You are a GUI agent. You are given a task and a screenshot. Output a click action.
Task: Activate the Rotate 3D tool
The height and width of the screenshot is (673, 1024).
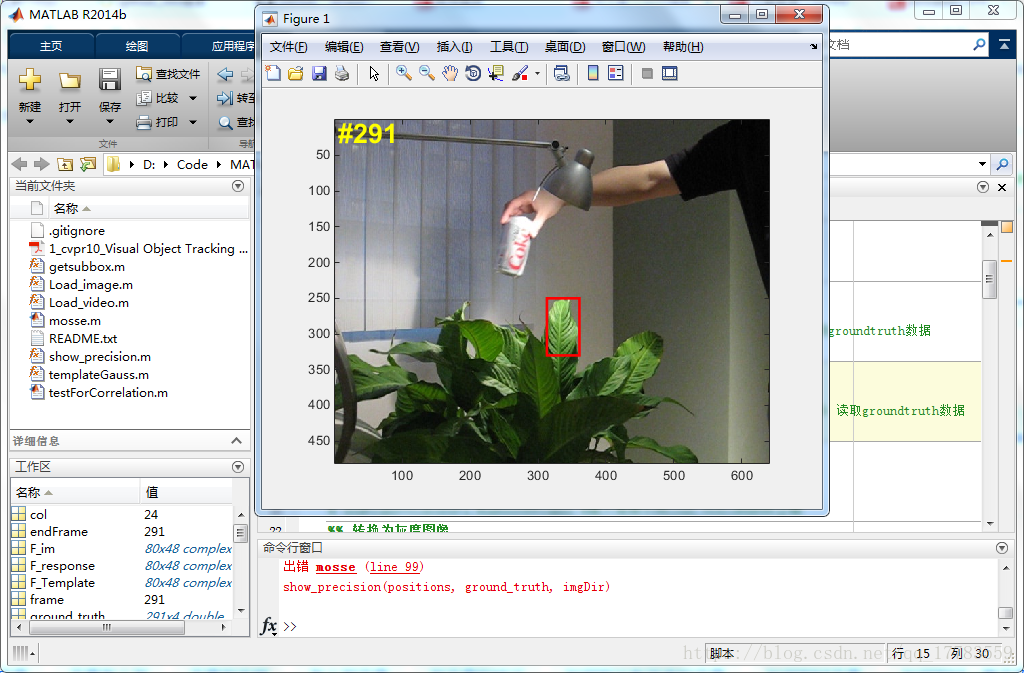pos(472,73)
